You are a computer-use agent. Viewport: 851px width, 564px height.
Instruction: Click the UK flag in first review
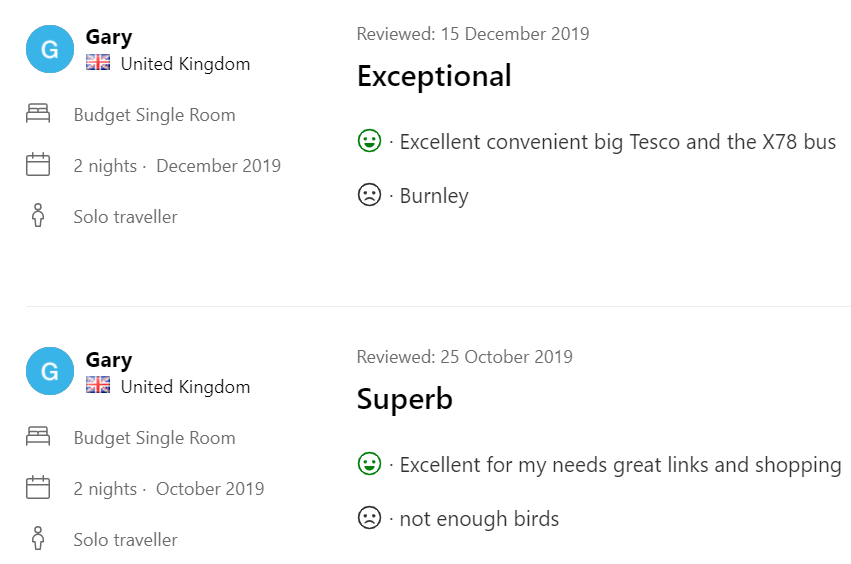pyautogui.click(x=98, y=63)
